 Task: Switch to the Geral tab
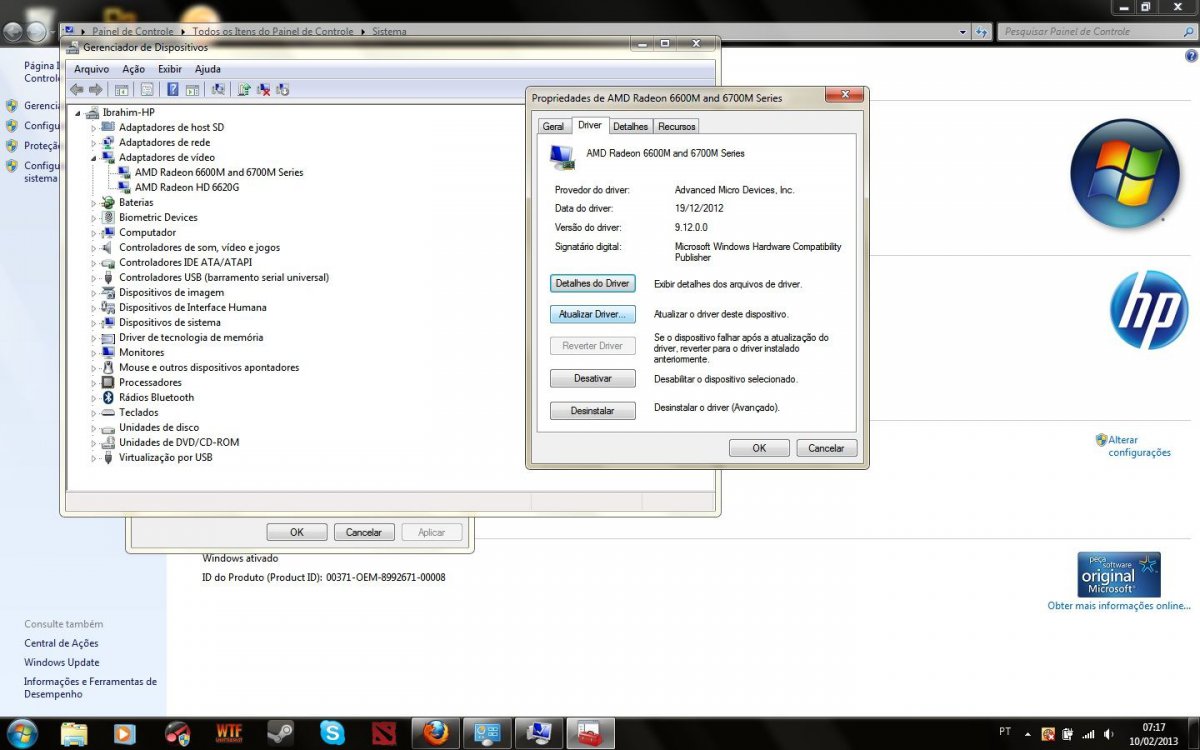pyautogui.click(x=553, y=127)
